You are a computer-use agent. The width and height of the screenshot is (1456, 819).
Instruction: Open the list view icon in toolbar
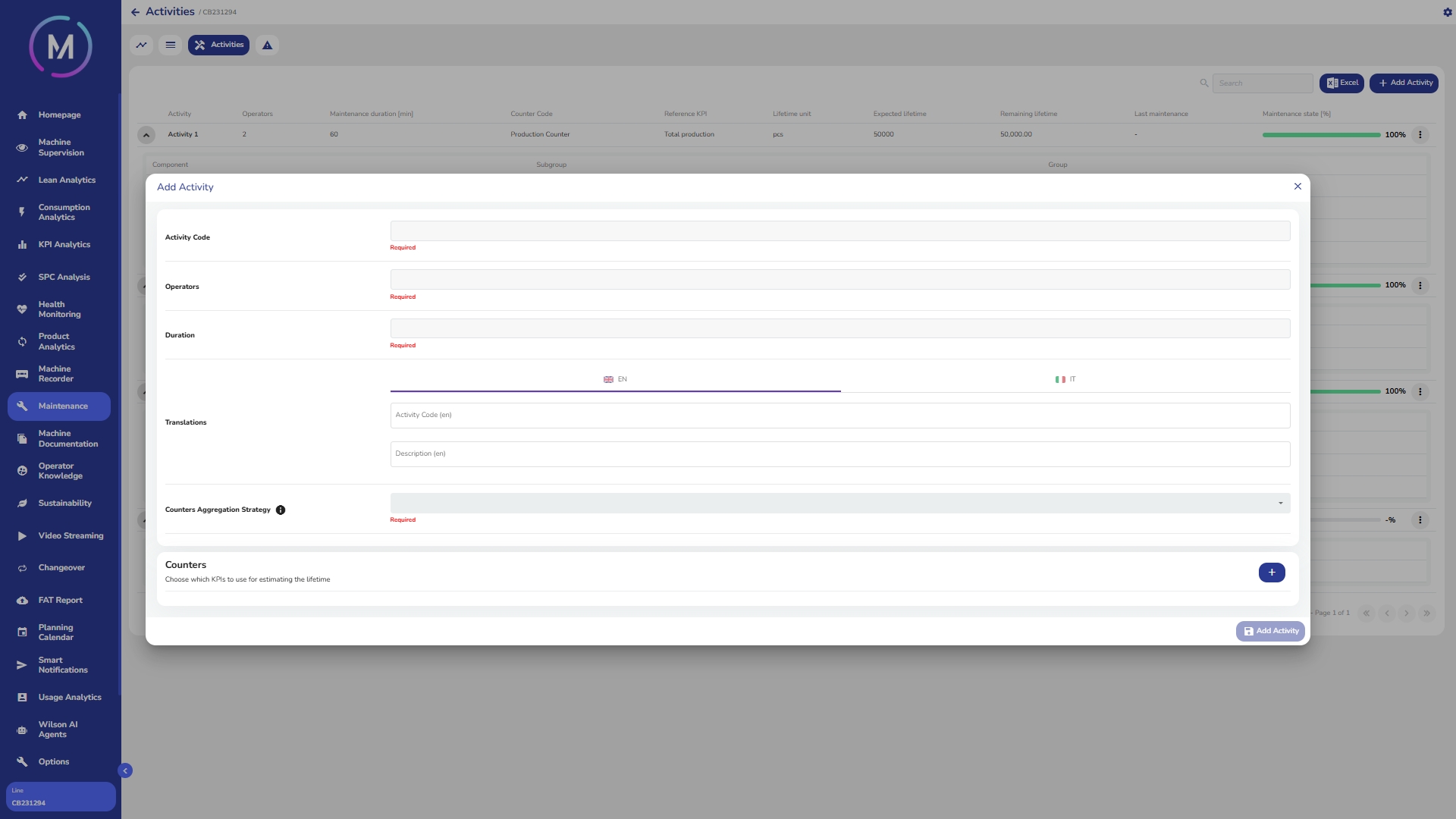click(x=171, y=45)
